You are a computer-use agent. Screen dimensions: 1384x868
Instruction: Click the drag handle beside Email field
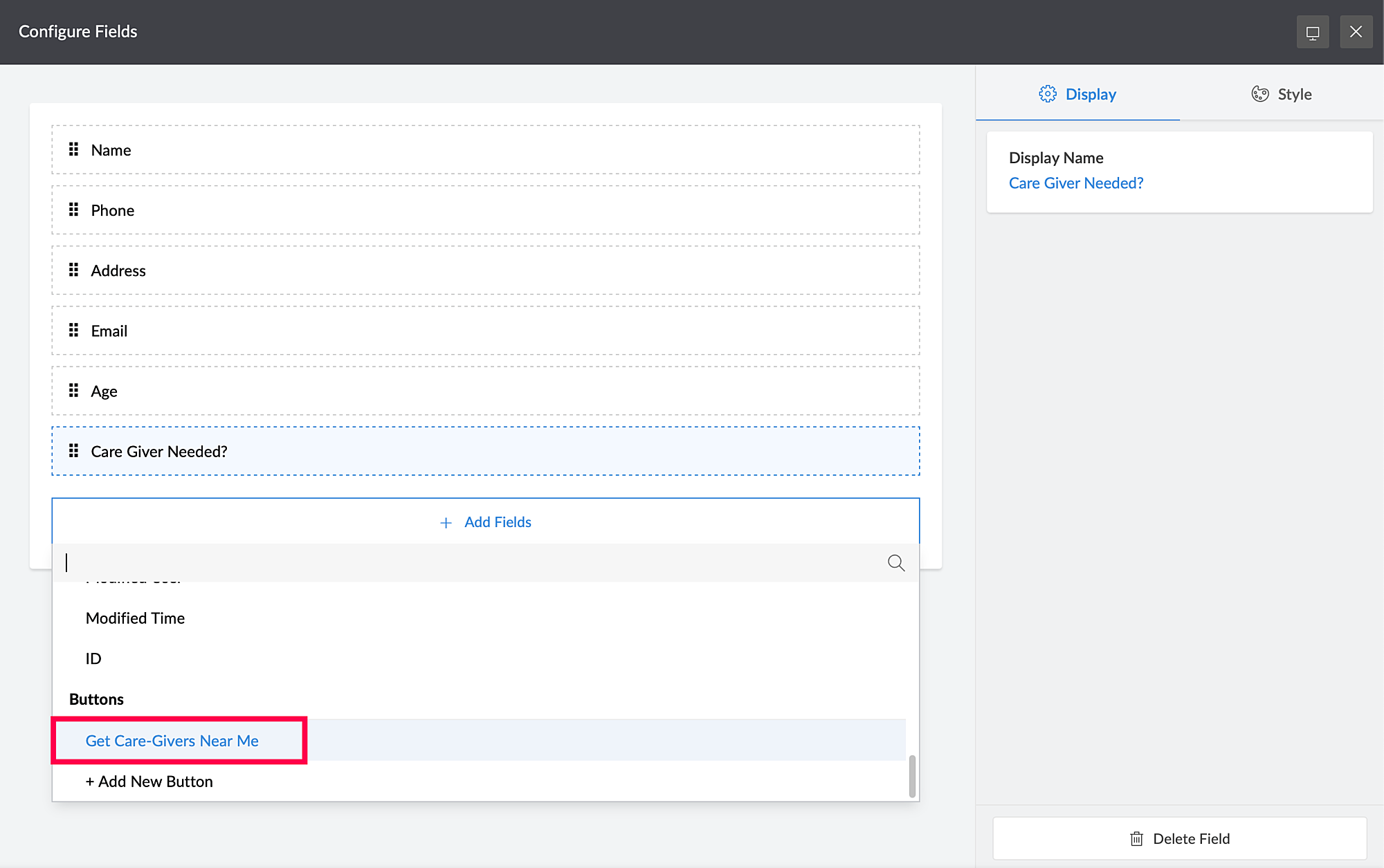[73, 330]
